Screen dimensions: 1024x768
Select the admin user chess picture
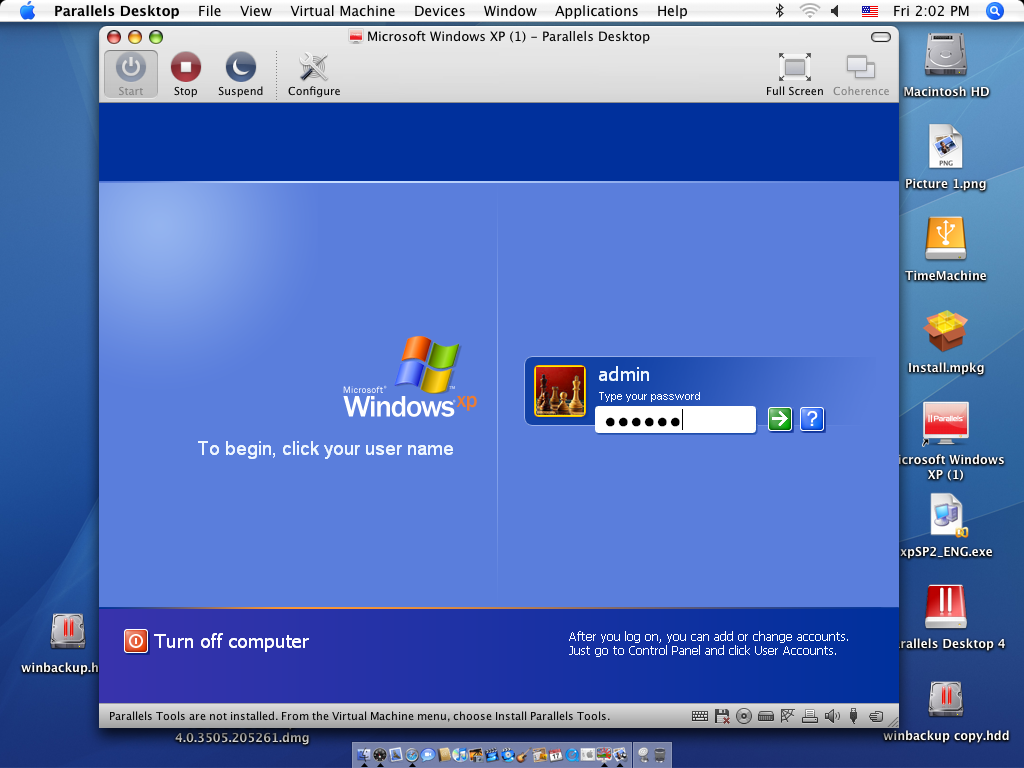pyautogui.click(x=560, y=391)
